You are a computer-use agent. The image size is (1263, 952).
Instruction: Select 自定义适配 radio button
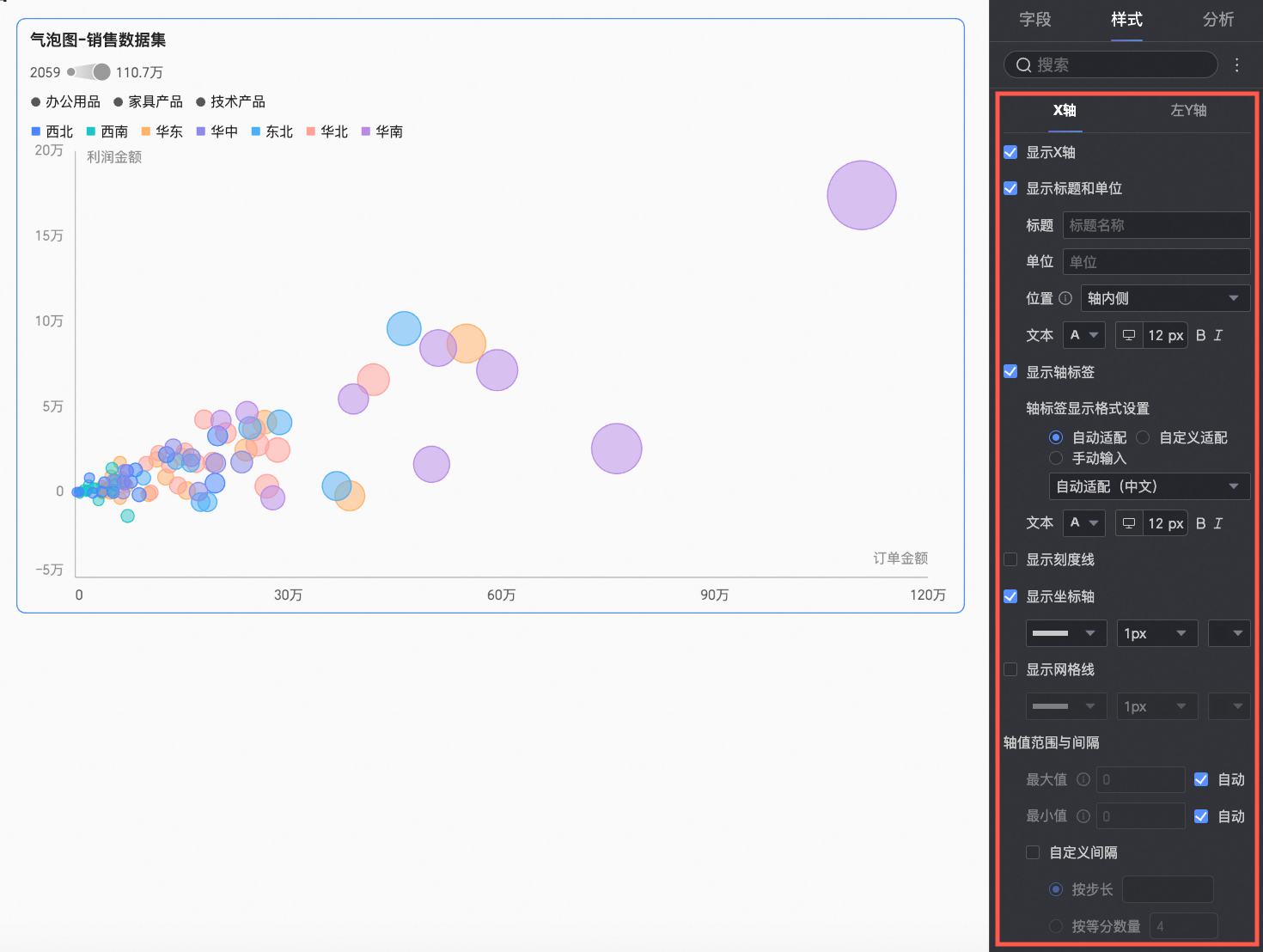[1143, 437]
